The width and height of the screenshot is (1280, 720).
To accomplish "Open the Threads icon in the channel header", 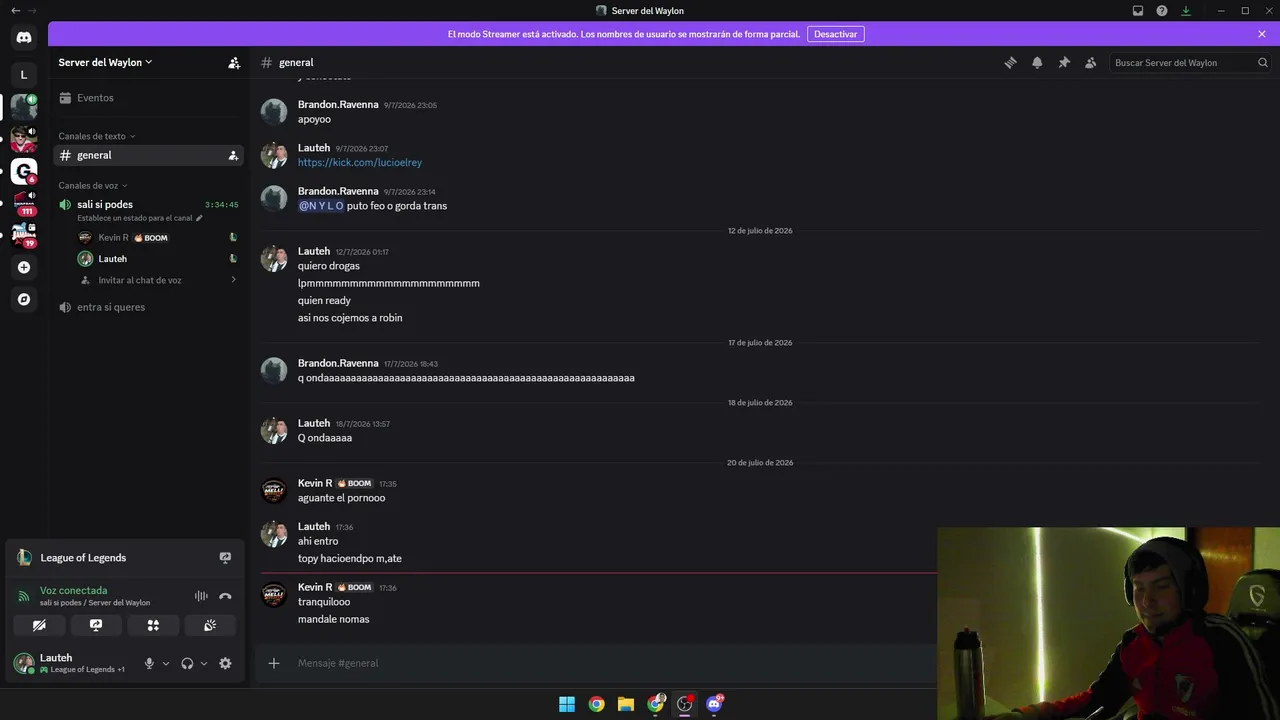I will point(1010,63).
